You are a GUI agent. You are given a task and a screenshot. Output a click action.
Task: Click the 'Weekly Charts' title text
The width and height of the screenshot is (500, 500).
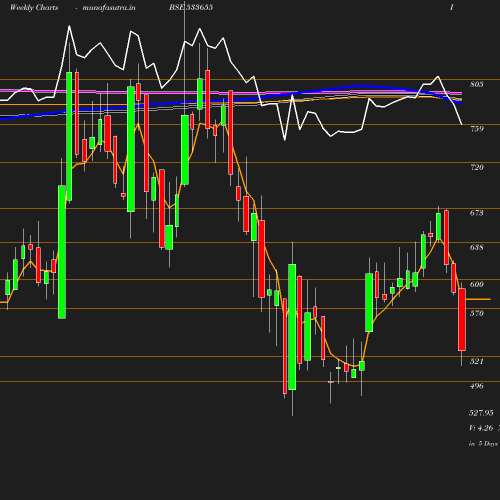tap(34, 8)
